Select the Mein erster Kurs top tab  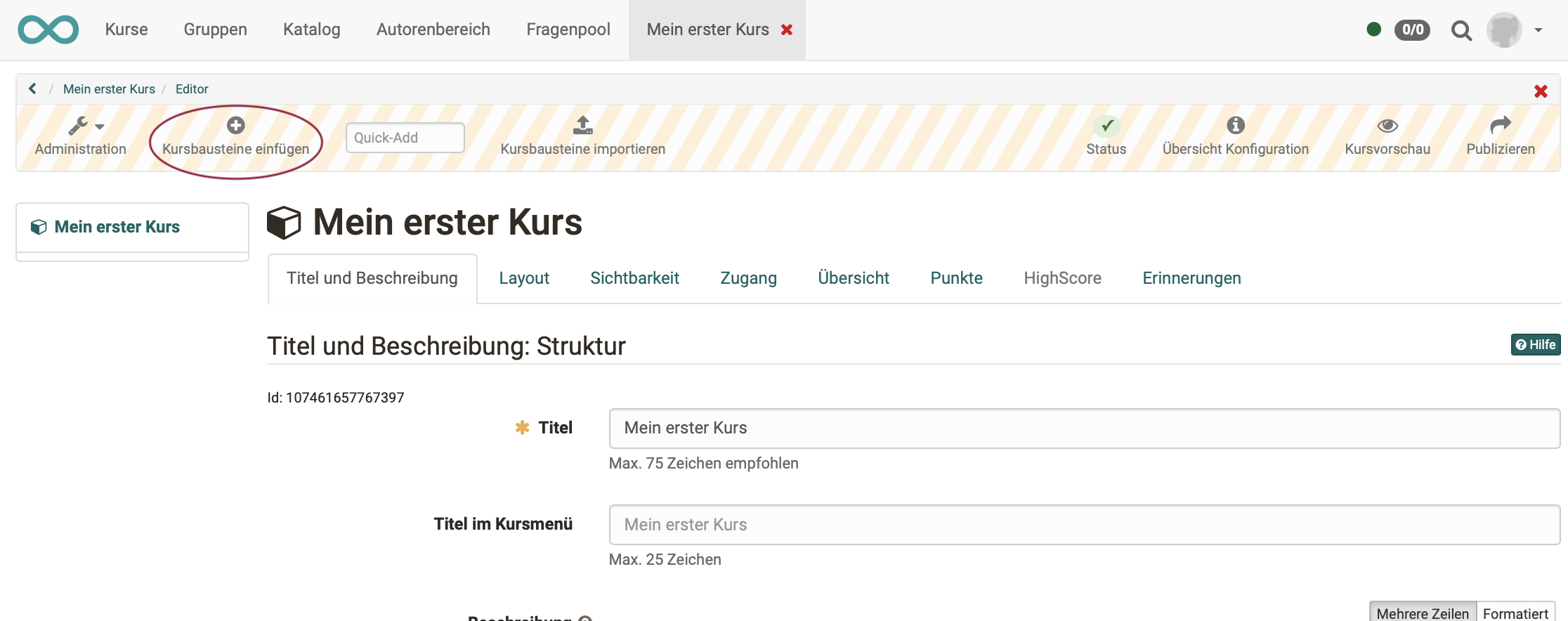[707, 30]
